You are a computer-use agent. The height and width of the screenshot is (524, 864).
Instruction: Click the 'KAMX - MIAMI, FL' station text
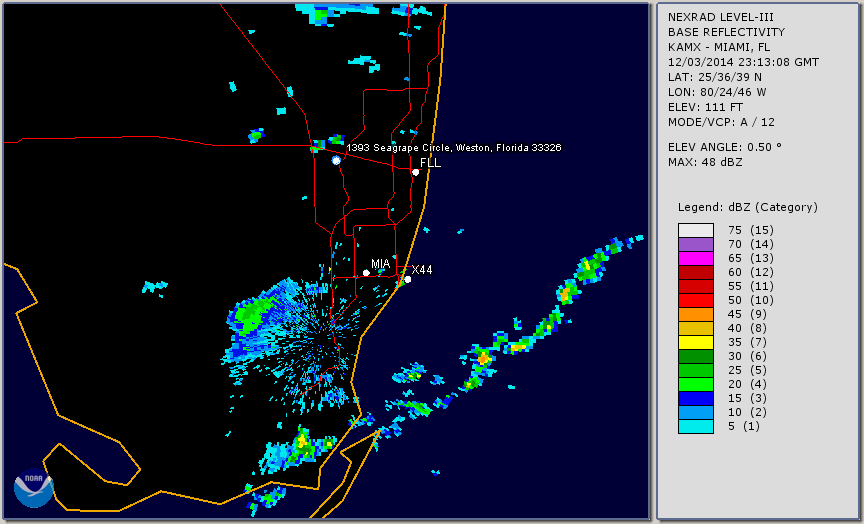tap(719, 47)
